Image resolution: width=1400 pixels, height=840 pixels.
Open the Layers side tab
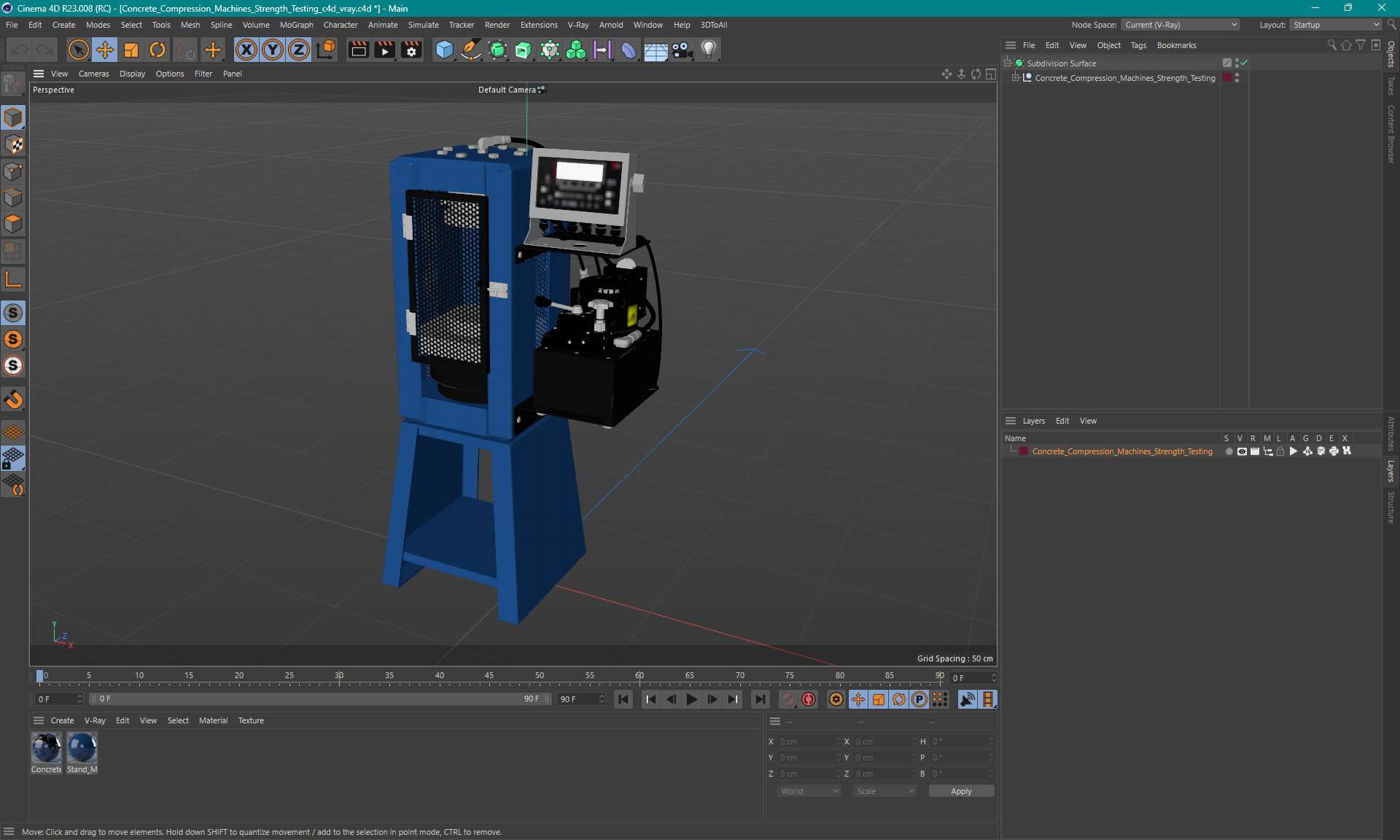(1391, 471)
